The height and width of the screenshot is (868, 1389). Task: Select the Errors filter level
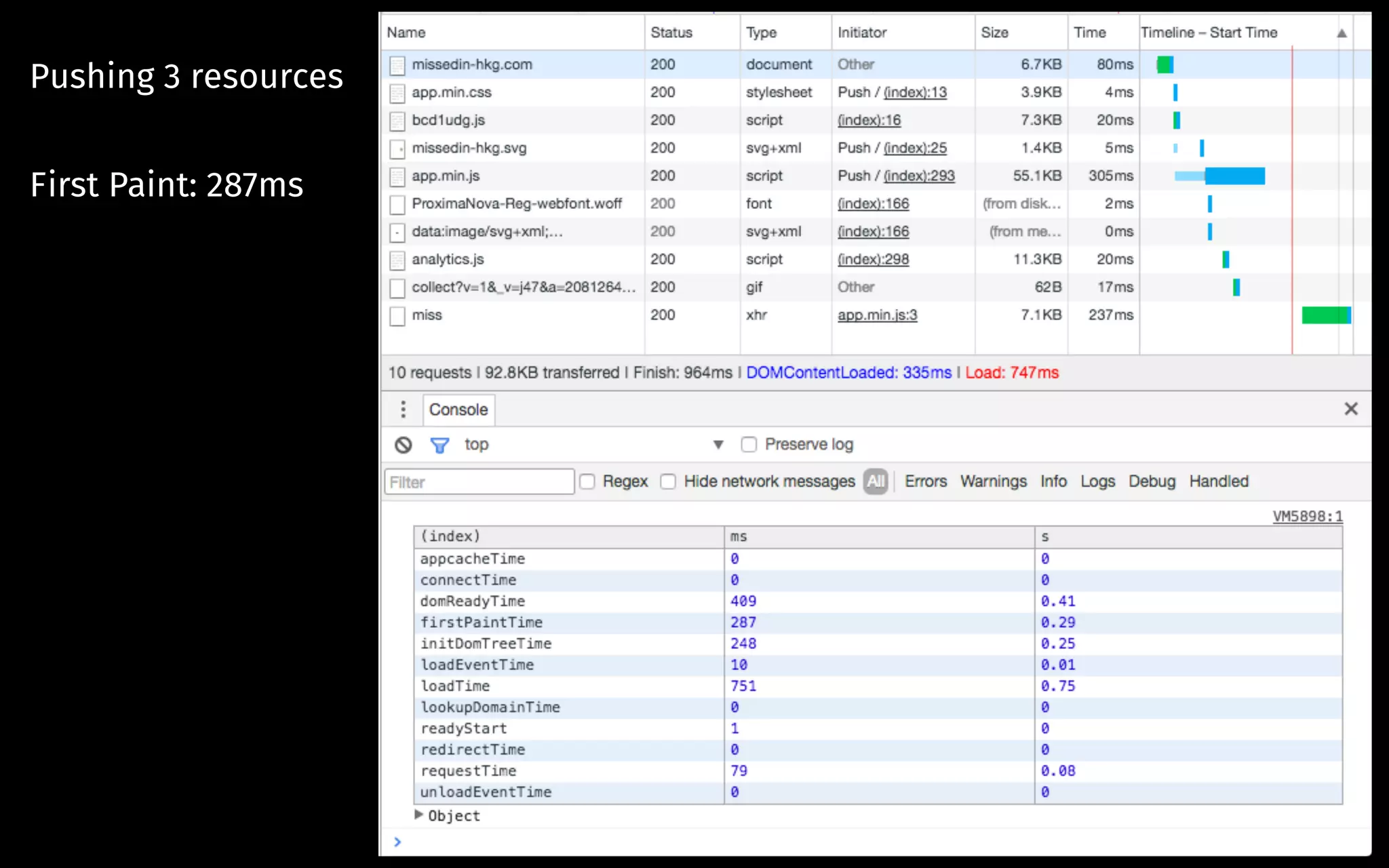click(x=925, y=481)
